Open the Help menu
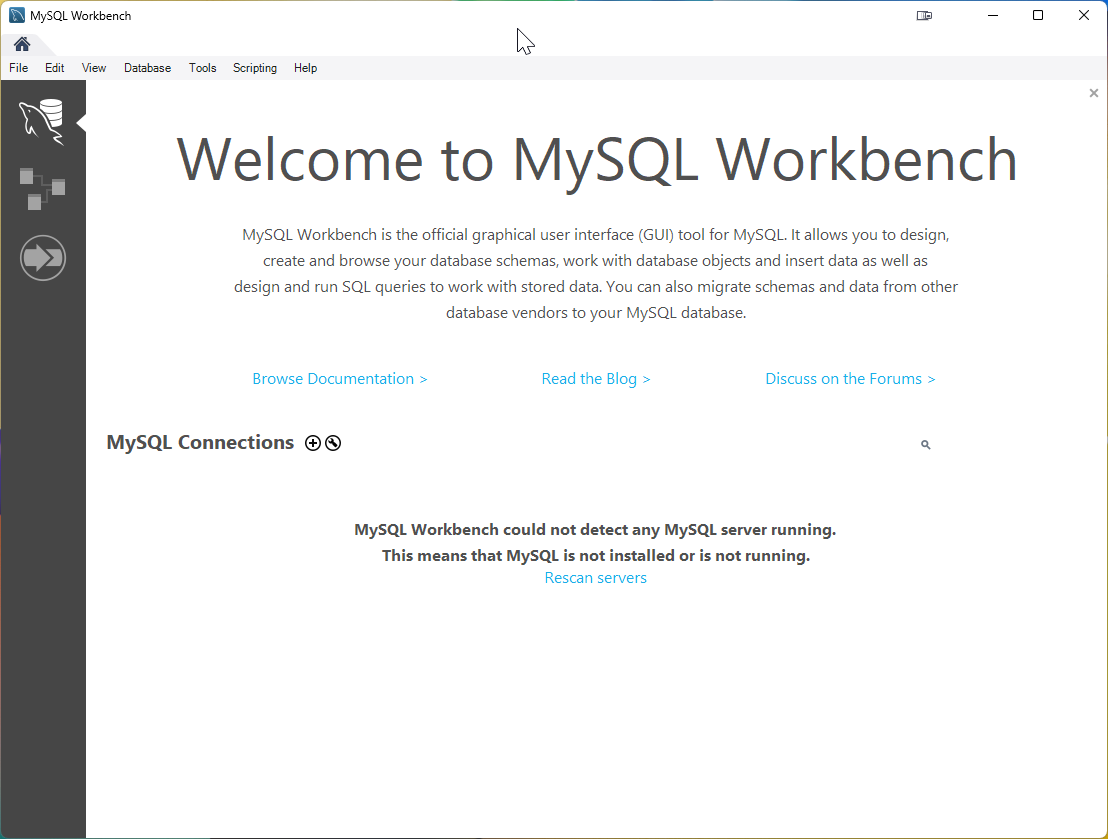 pos(305,68)
